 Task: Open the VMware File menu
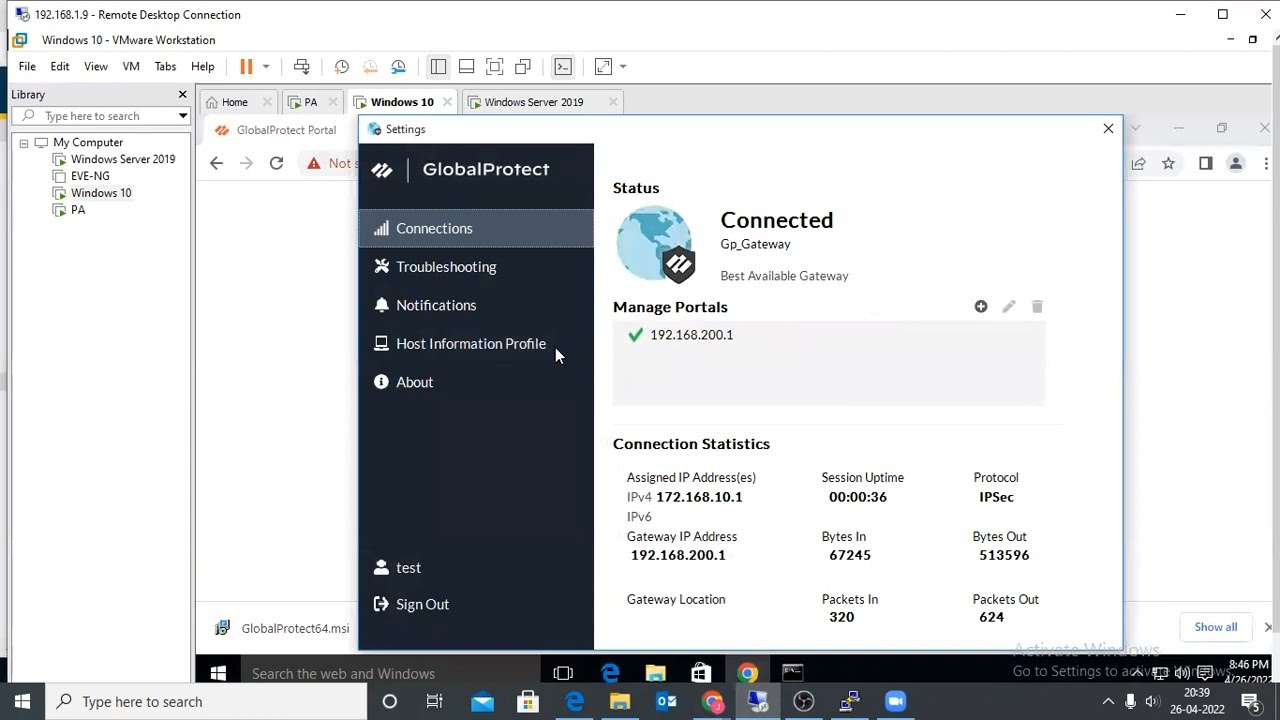[27, 67]
